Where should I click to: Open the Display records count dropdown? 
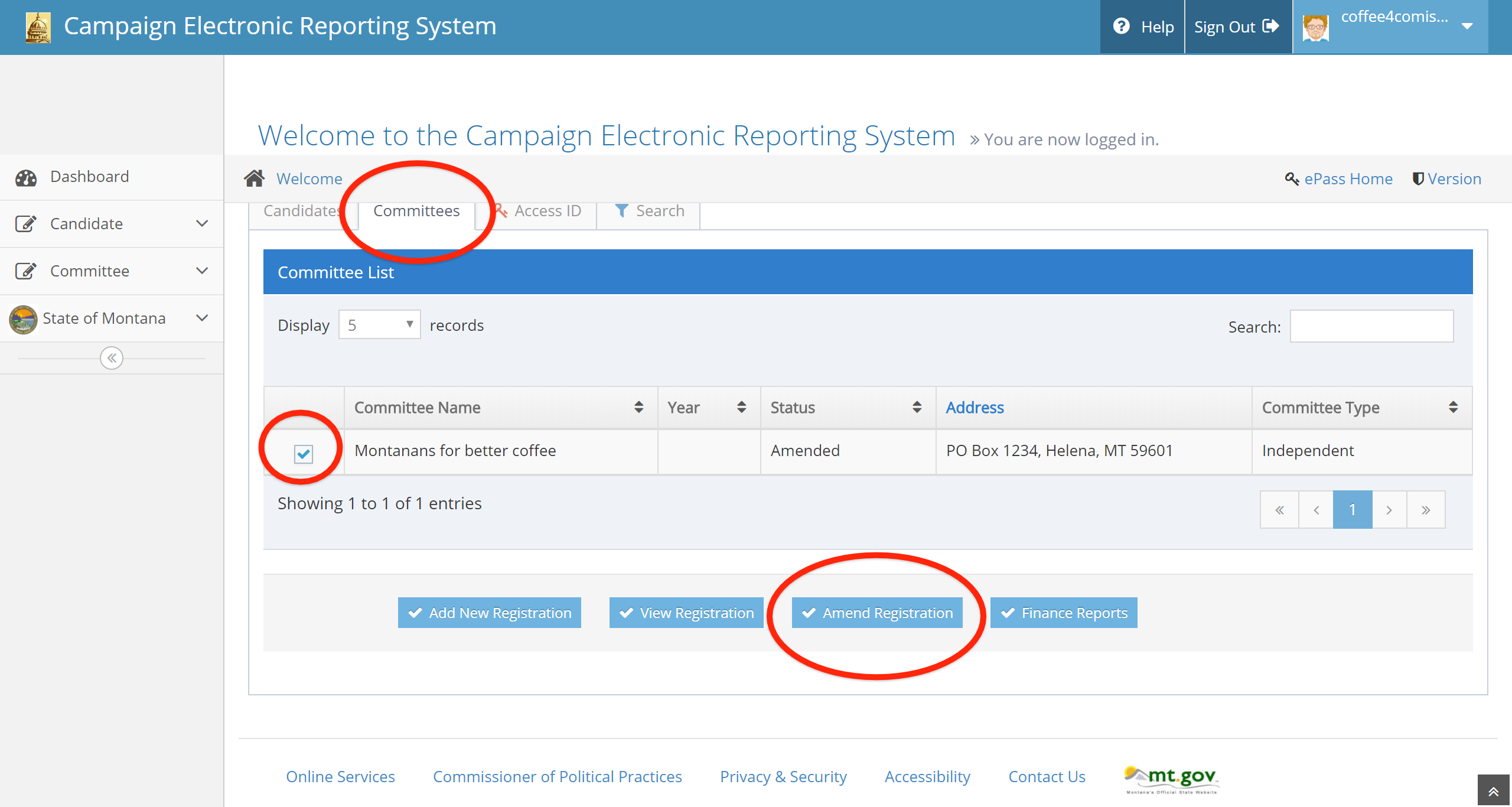(379, 325)
